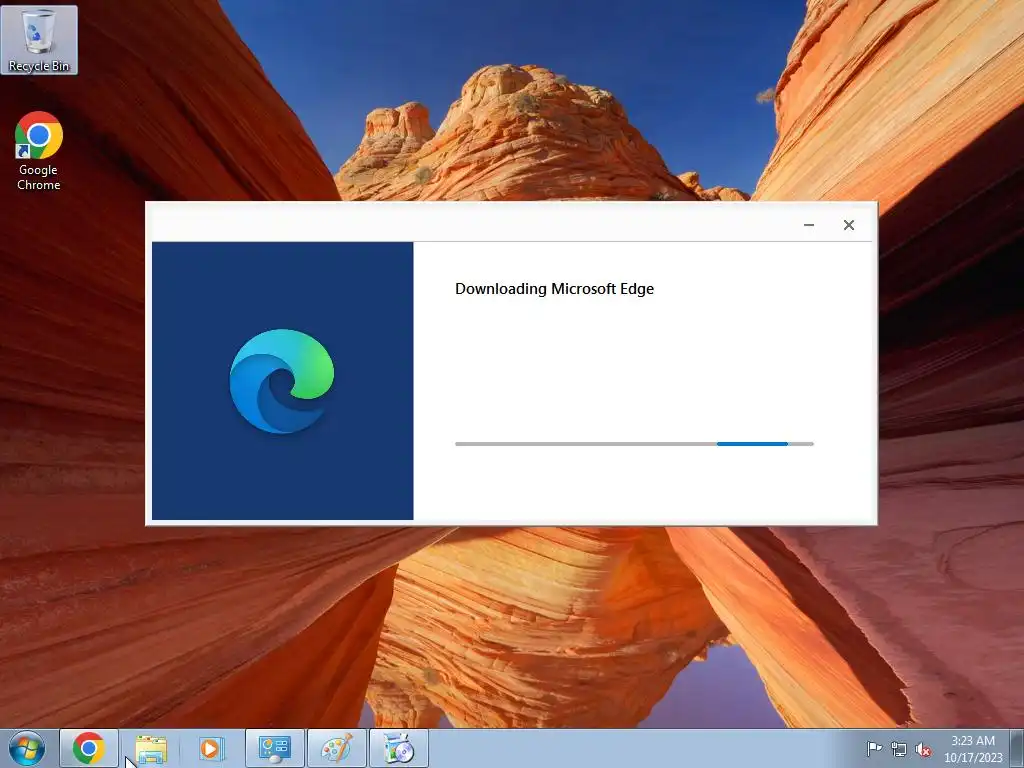The height and width of the screenshot is (768, 1024).
Task: Click the muted volume tray icon
Action: pyautogui.click(x=923, y=749)
